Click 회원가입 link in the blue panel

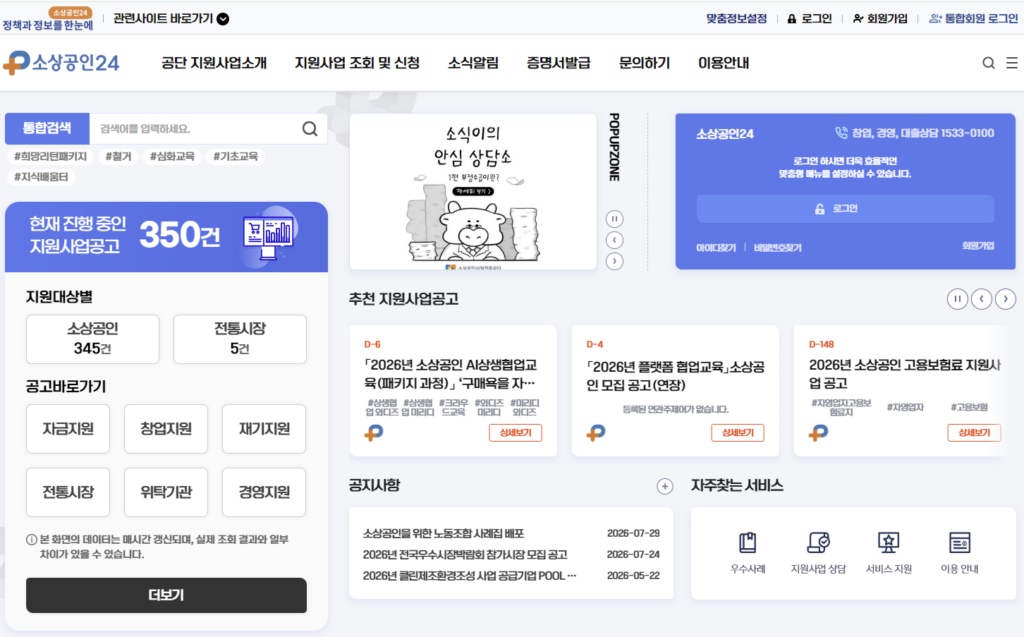[978, 246]
